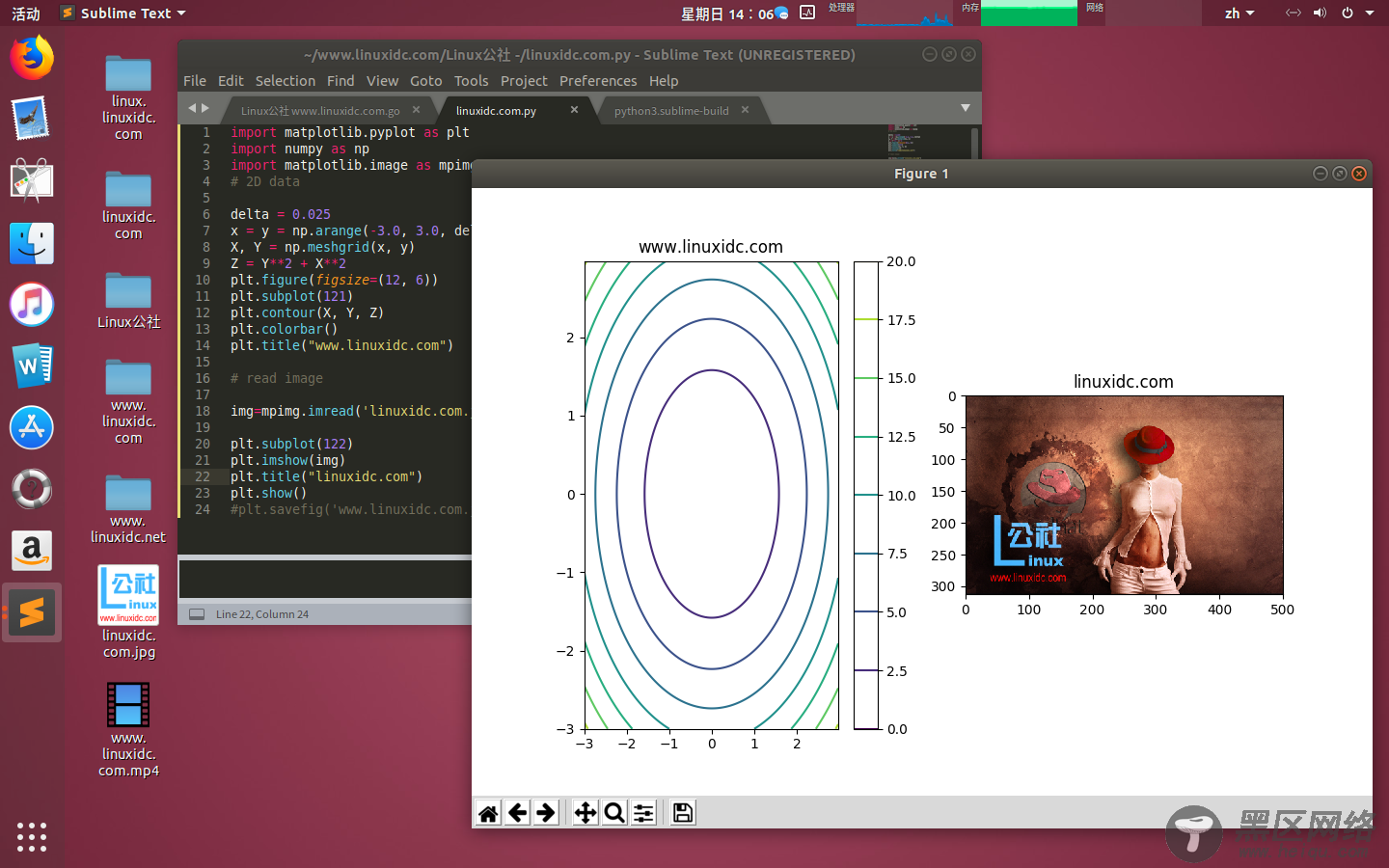Click the forward arrow in Figure toolbar
This screenshot has width=1389, height=868.
(x=546, y=813)
